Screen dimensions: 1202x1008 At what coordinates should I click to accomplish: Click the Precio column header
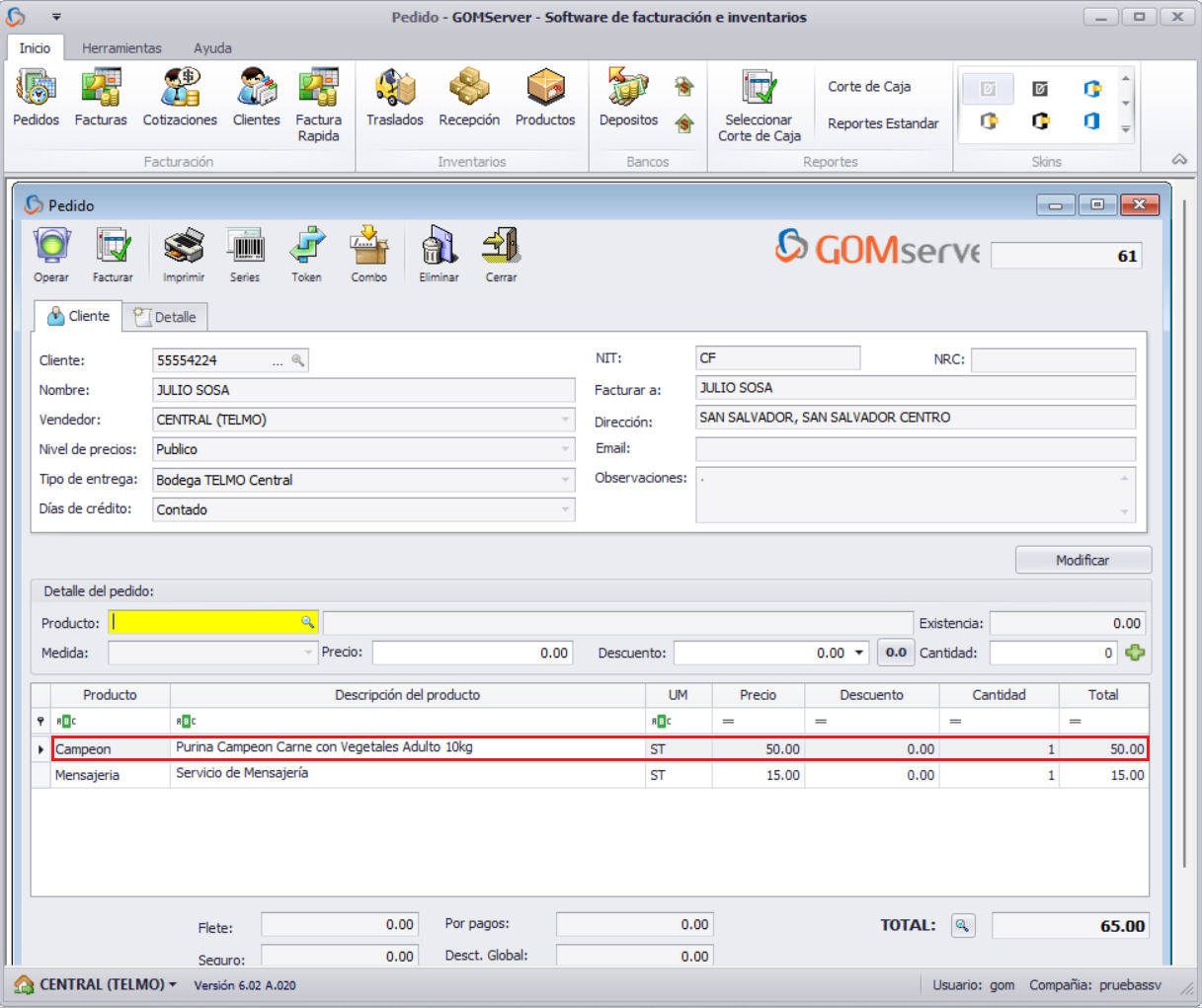[x=758, y=695]
